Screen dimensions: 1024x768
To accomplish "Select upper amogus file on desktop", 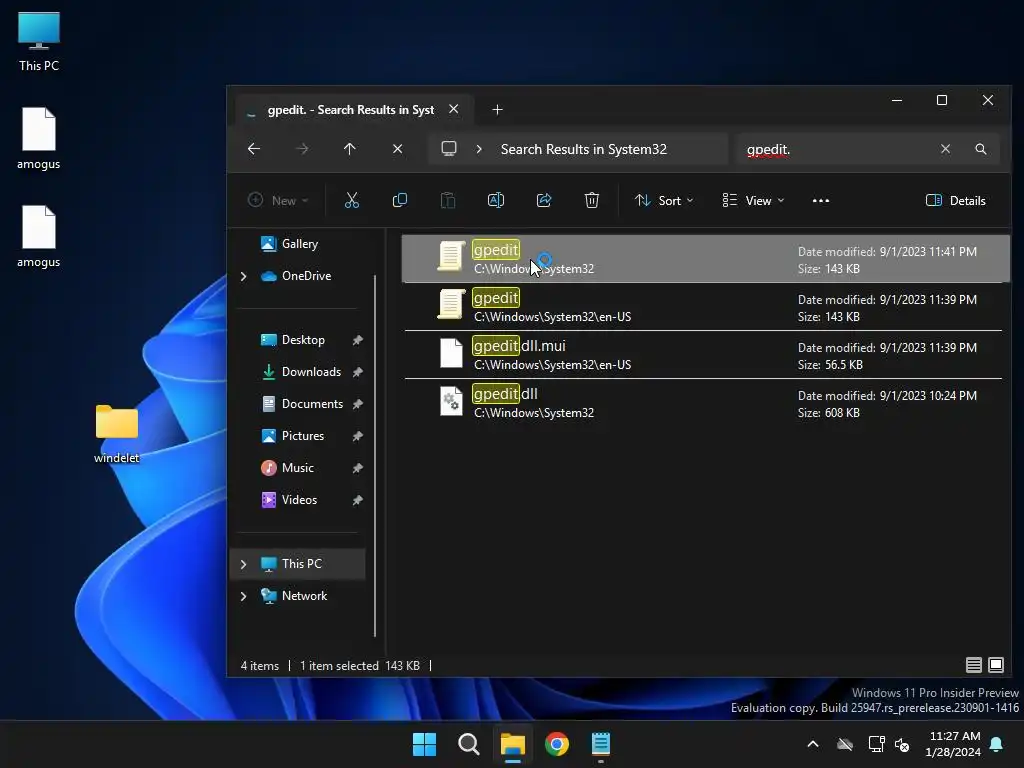I will click(39, 139).
